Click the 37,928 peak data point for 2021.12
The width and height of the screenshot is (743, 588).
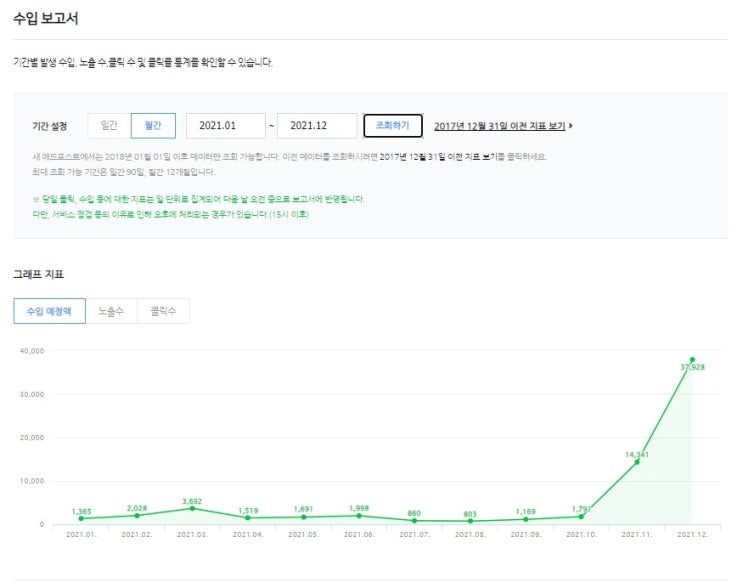click(x=692, y=360)
